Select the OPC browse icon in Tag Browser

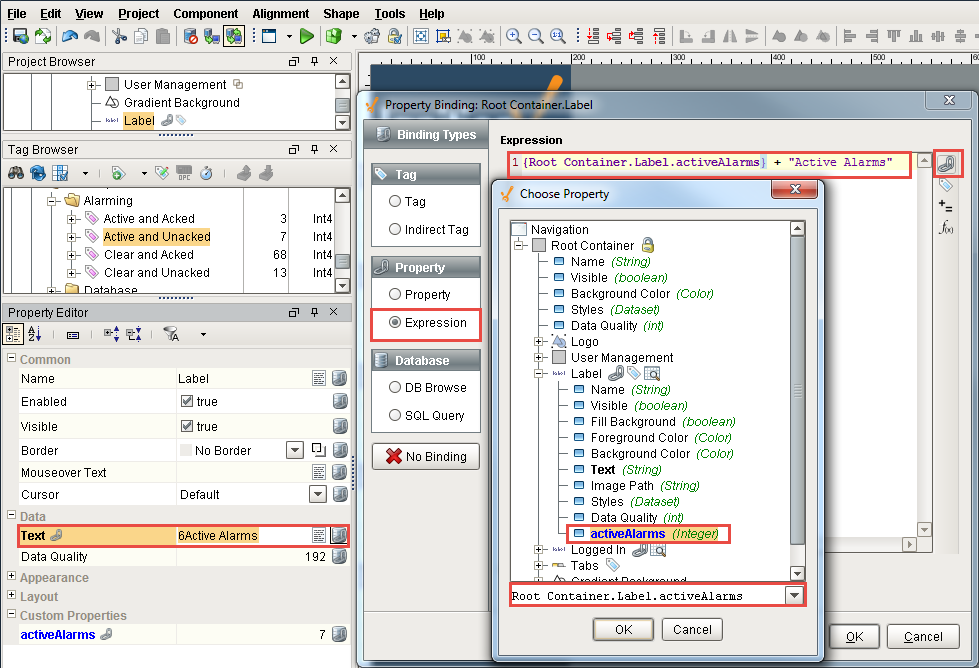[186, 172]
